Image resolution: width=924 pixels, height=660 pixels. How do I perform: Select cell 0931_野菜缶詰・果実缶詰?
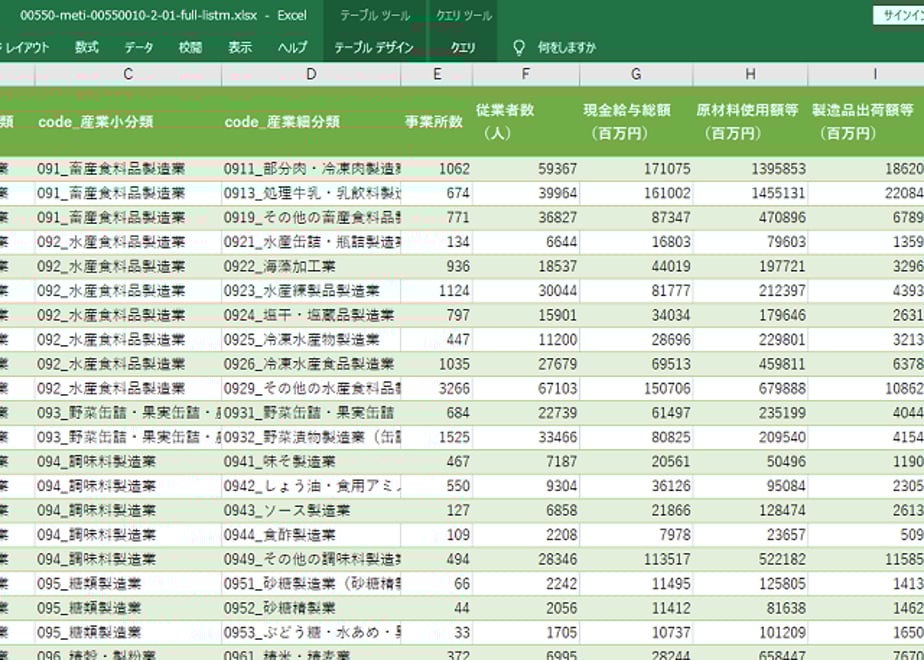pyautogui.click(x=311, y=413)
